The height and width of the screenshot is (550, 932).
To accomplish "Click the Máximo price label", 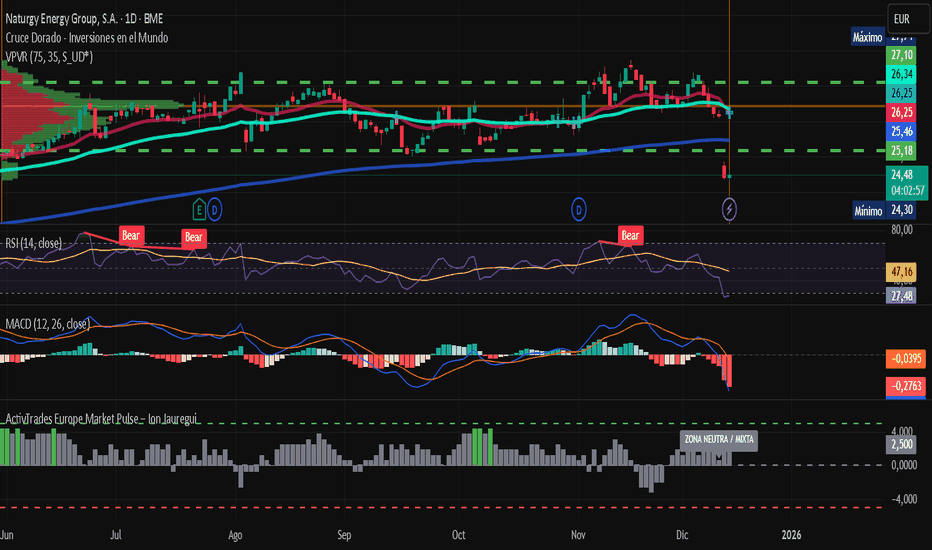I will click(867, 37).
